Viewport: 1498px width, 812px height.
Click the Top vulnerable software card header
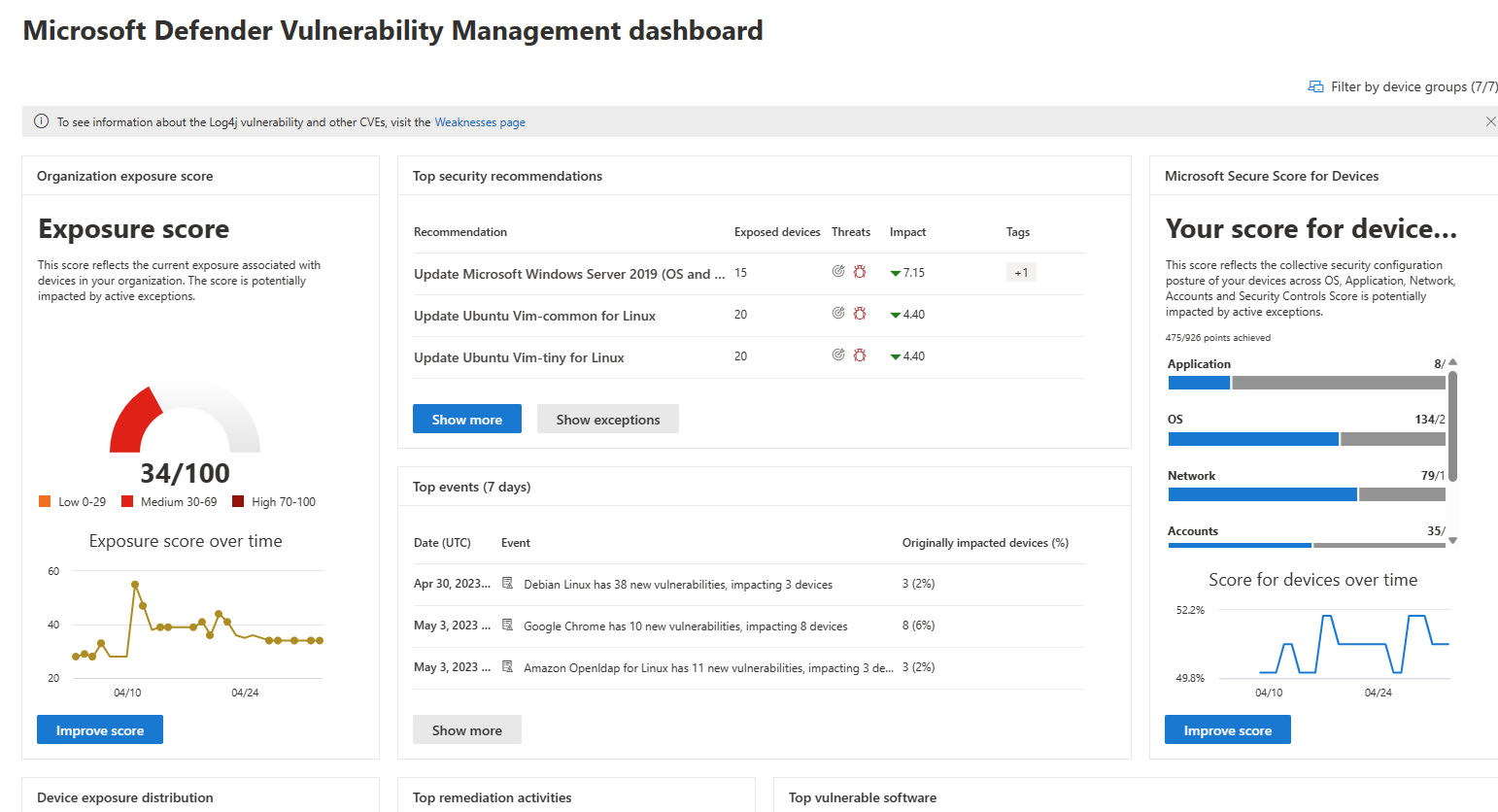[x=863, y=797]
